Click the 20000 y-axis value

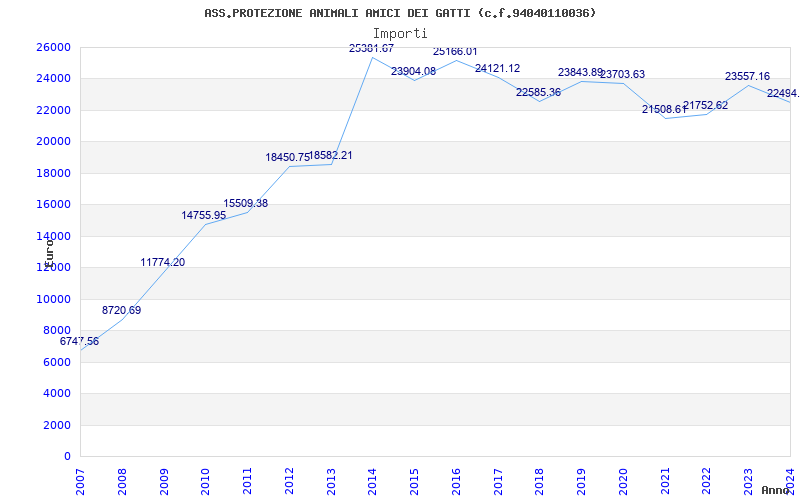(53, 141)
